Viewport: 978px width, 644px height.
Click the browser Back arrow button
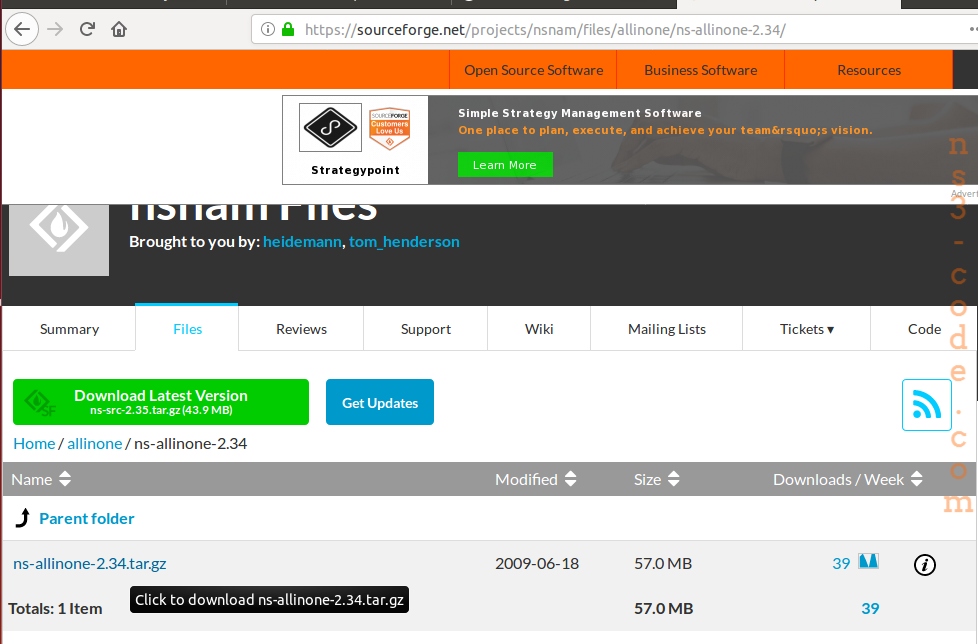[x=22, y=29]
